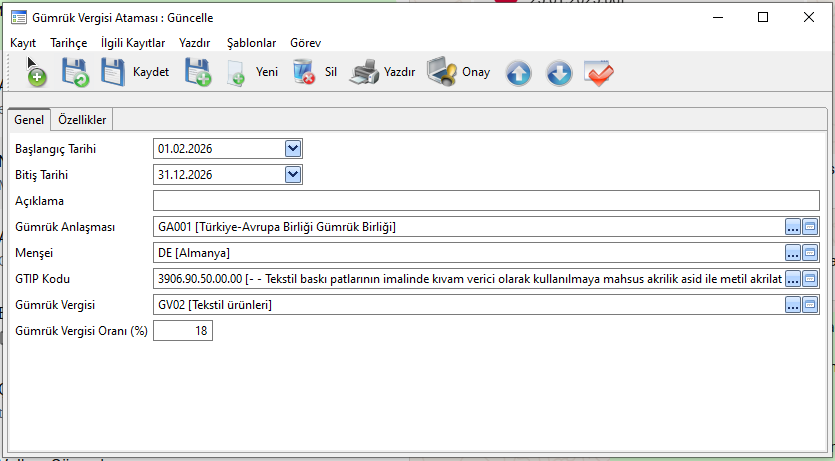
Task: Open the Yazdır menu in menu bar
Action: pos(194,43)
